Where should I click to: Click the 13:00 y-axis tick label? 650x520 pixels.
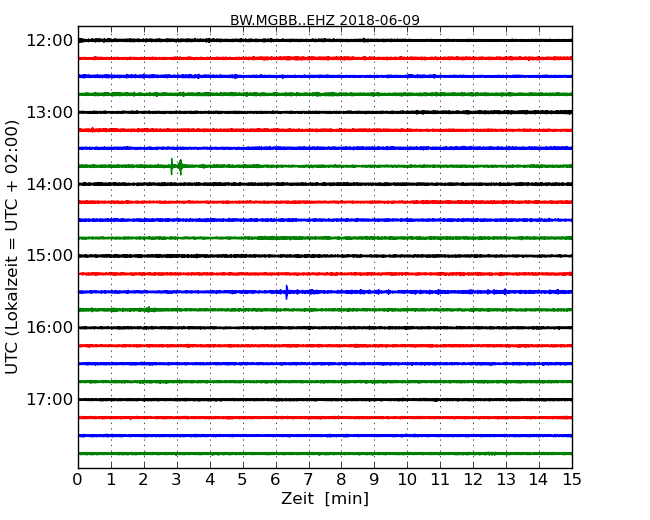pyautogui.click(x=50, y=112)
